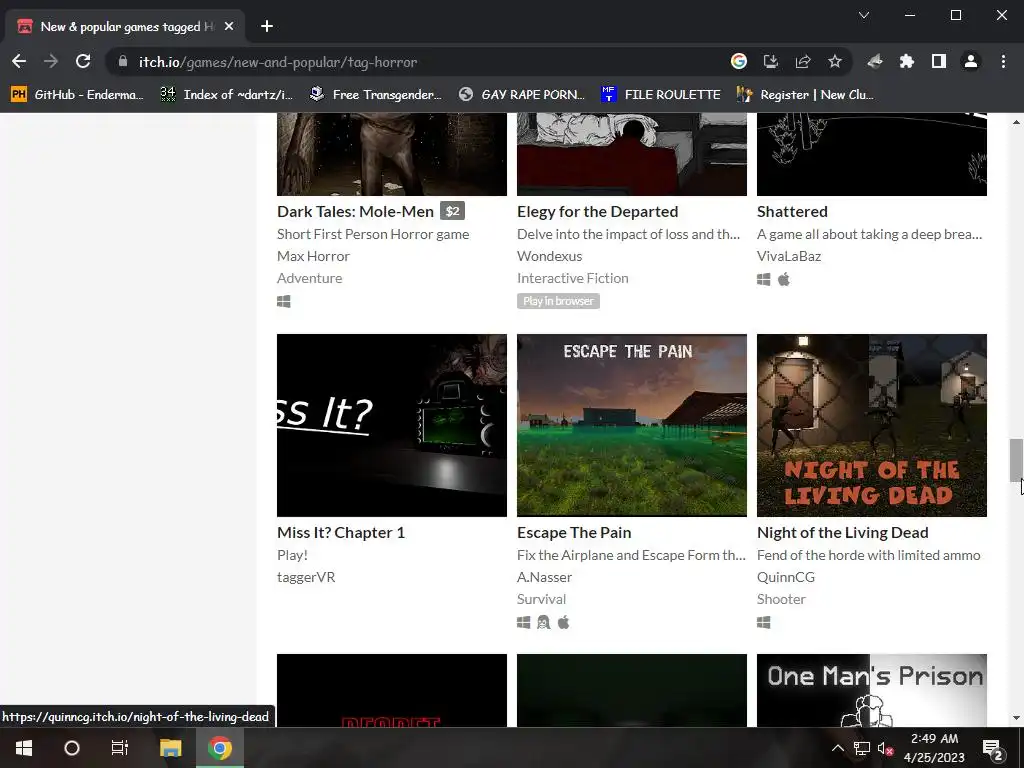
Task: Open Escape The Pain title link
Action: [x=574, y=532]
